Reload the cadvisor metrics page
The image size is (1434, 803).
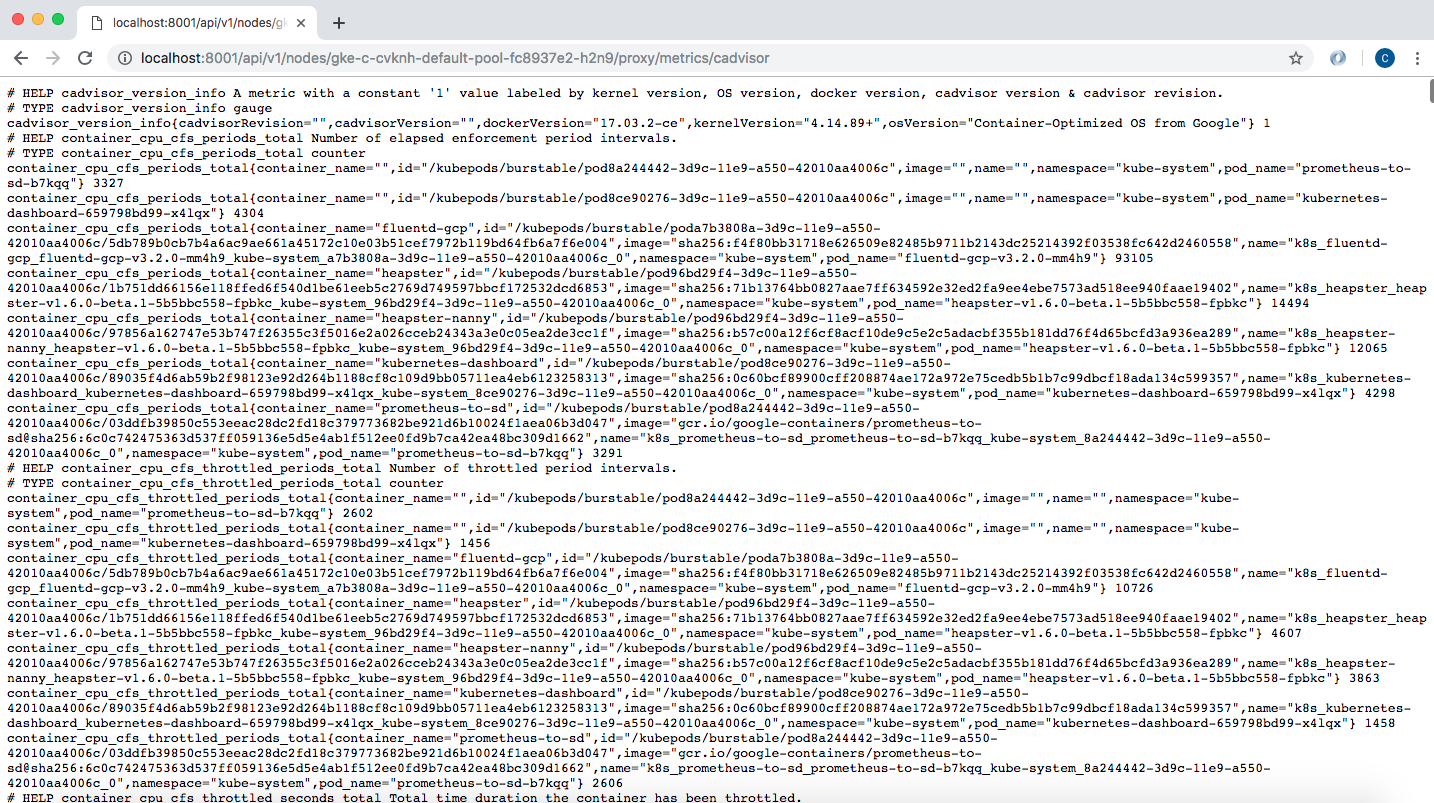pyautogui.click(x=86, y=58)
